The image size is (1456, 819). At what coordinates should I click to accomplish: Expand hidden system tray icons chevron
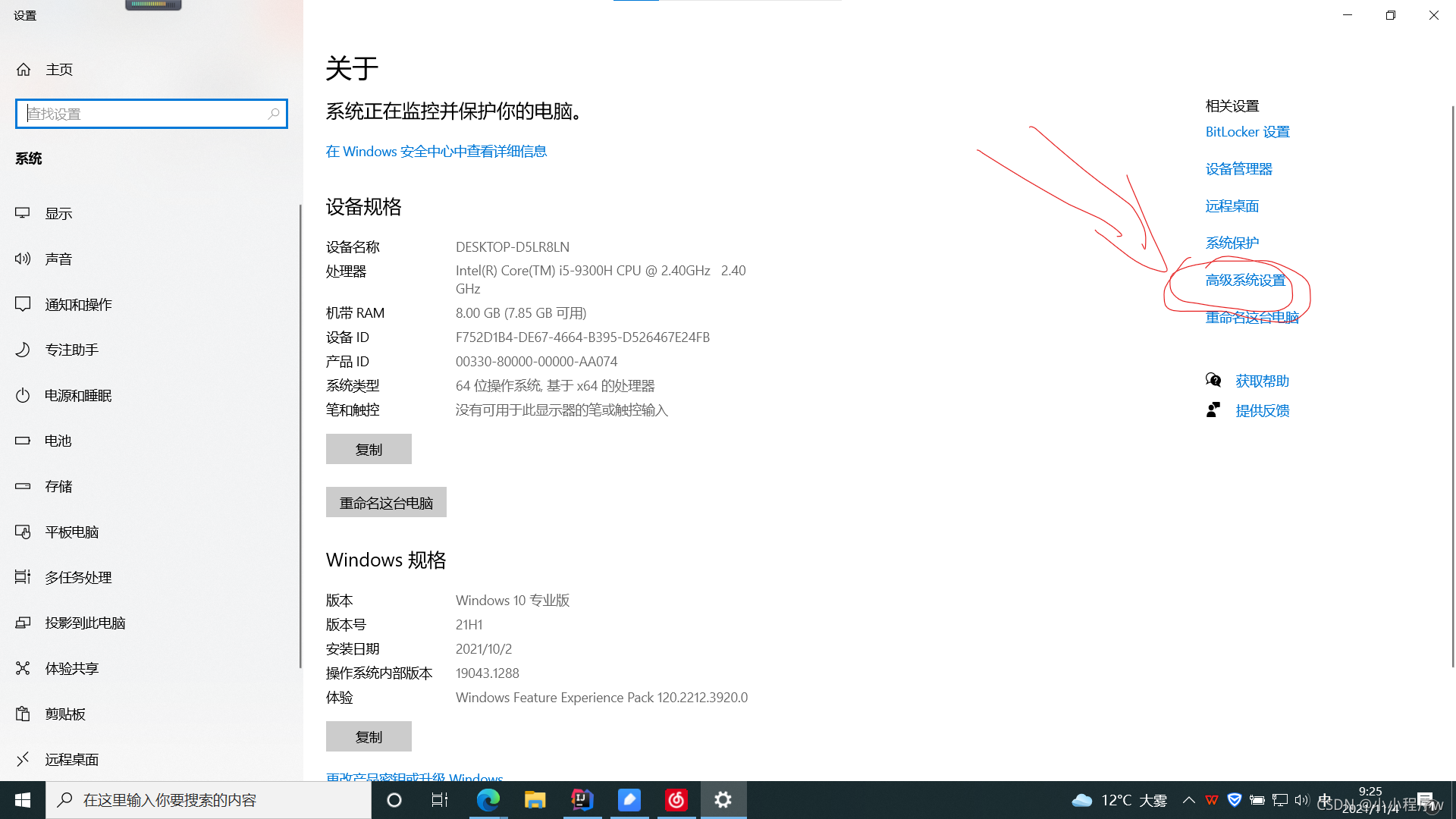tap(1188, 800)
